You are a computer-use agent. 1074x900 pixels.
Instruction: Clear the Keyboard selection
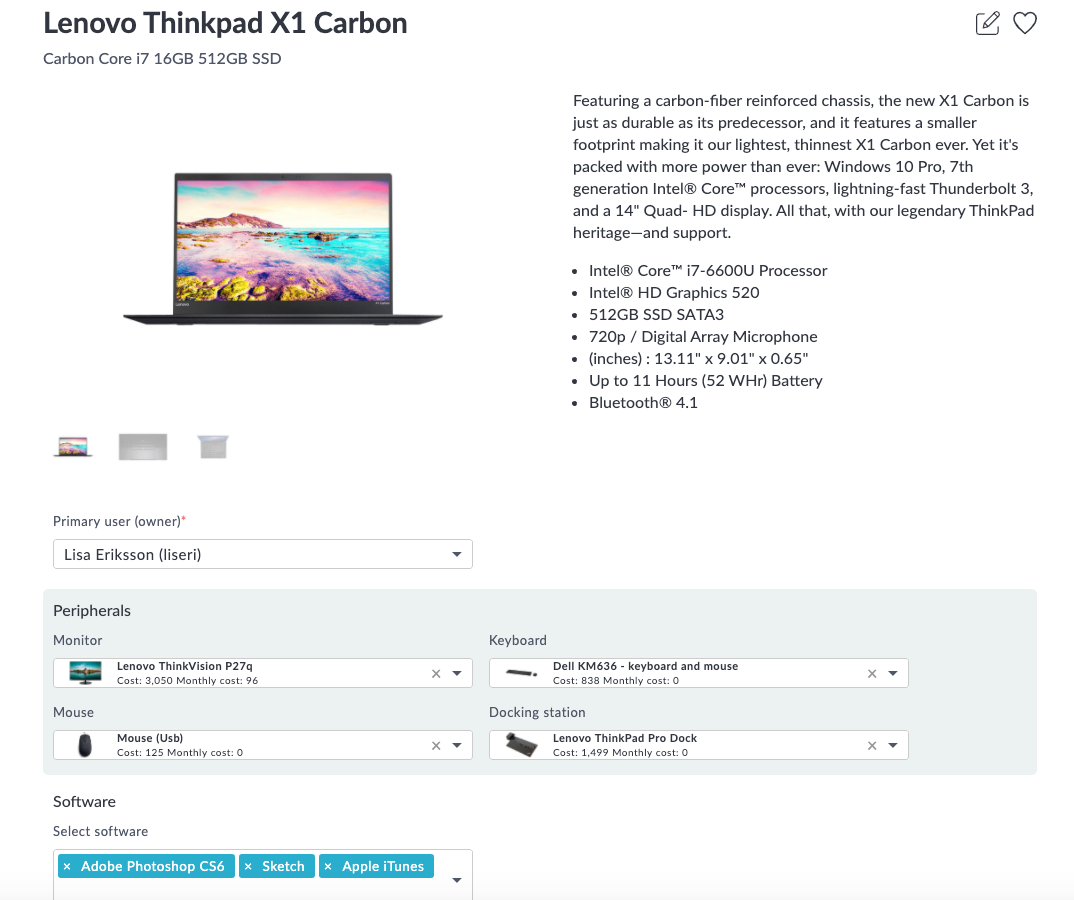click(872, 674)
